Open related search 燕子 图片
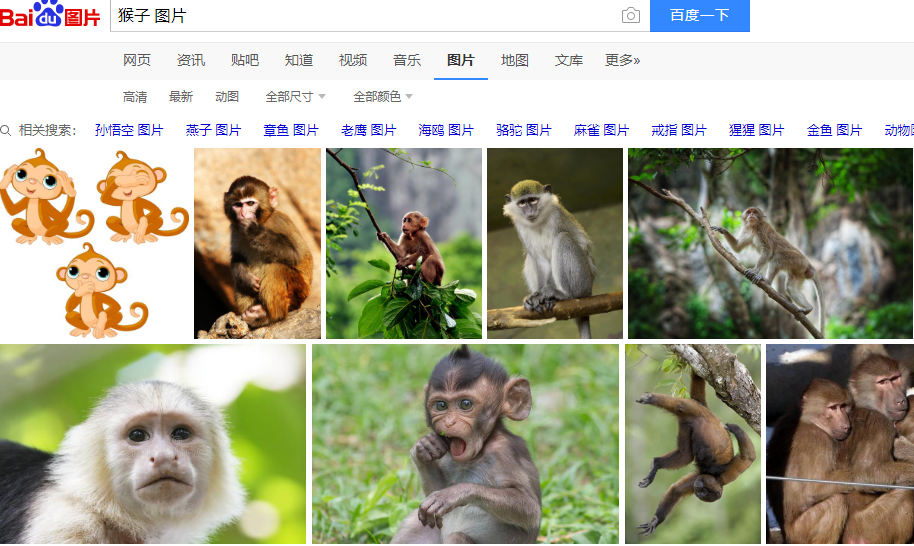914x546 pixels. click(x=213, y=131)
